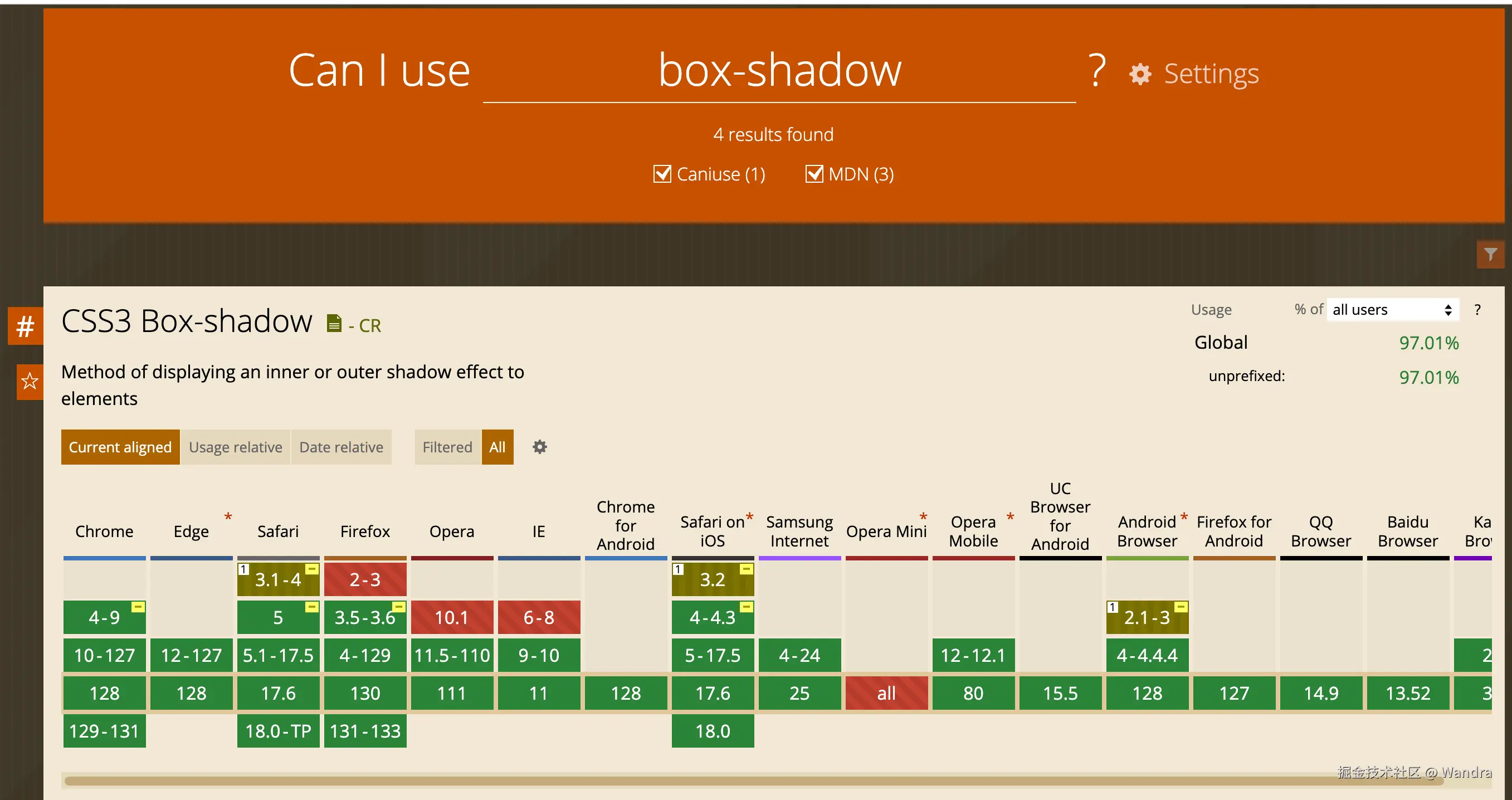Toggle the Filtered browsers option
Image resolution: width=1512 pixels, height=800 pixels.
point(447,447)
